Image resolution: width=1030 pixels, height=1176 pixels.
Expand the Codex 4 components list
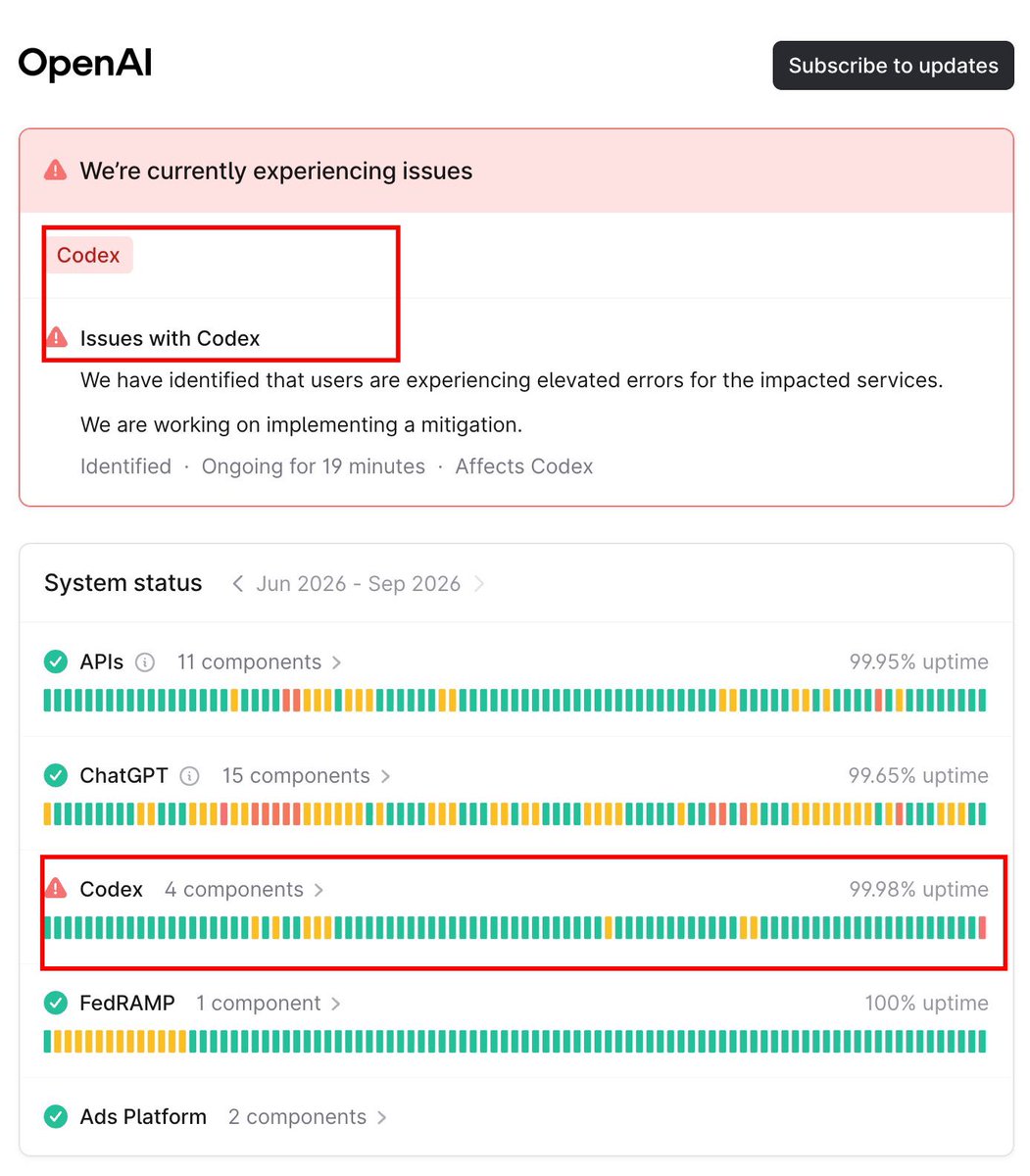point(244,890)
